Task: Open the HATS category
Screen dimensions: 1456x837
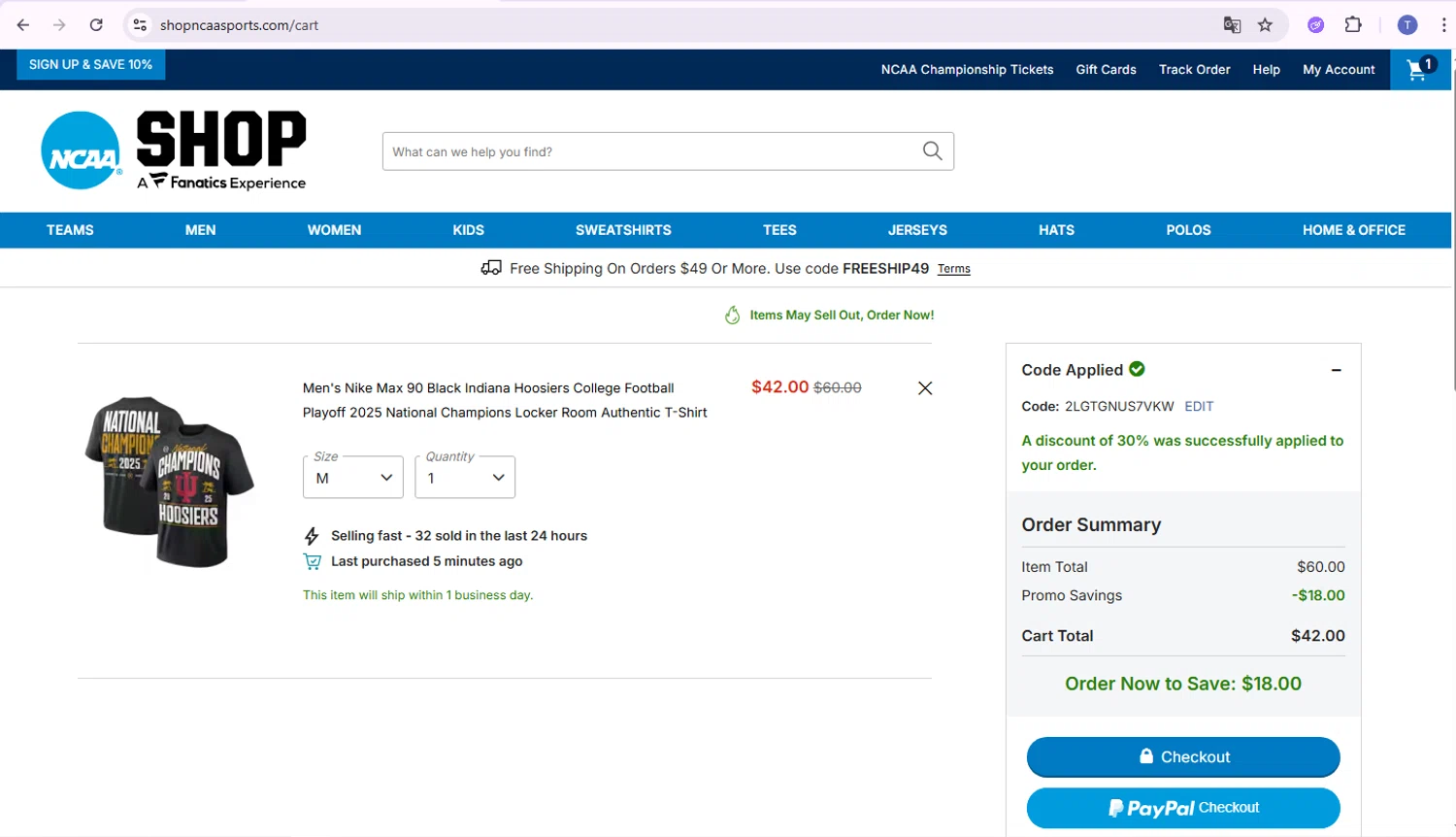Action: pos(1056,230)
